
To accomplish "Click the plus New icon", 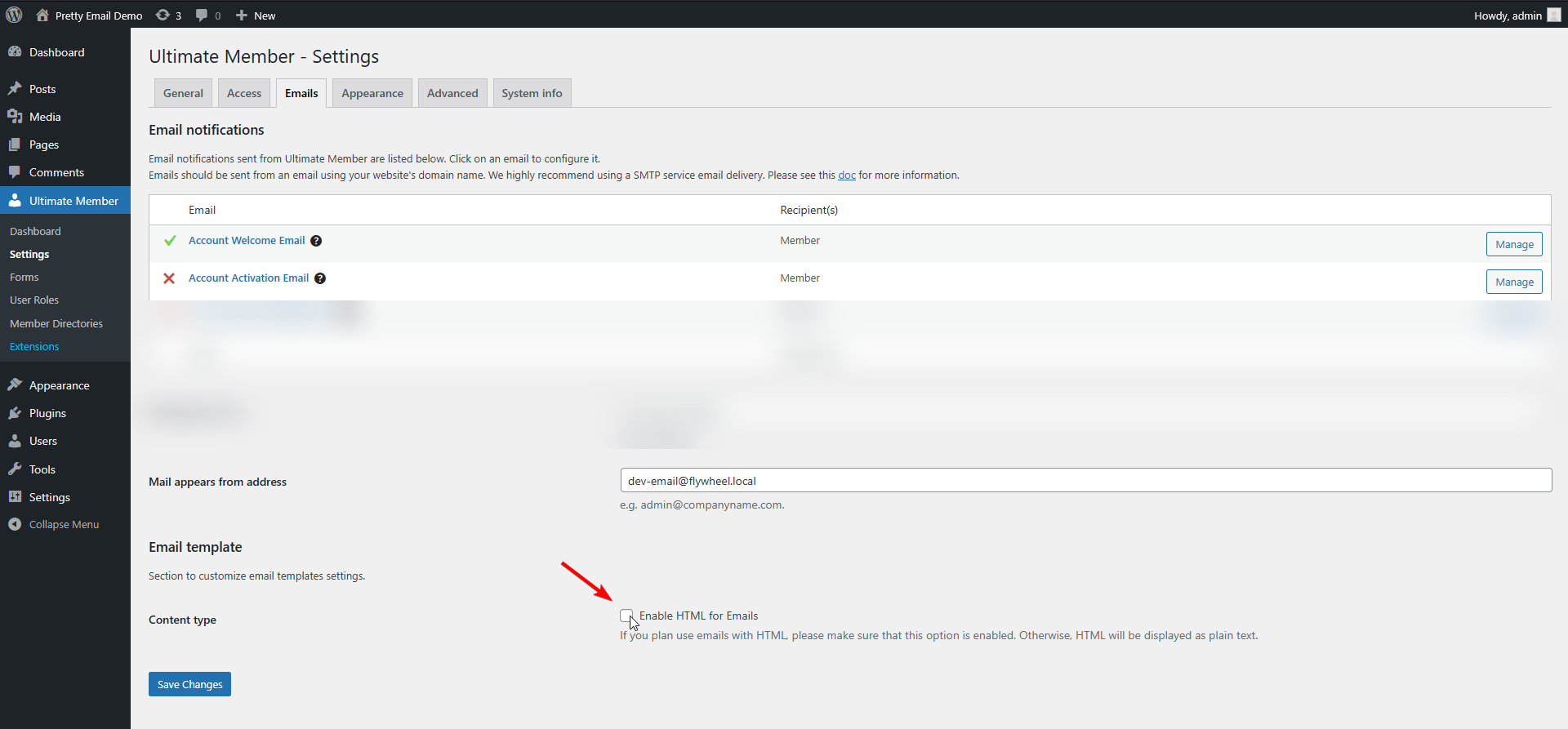I will coord(242,15).
